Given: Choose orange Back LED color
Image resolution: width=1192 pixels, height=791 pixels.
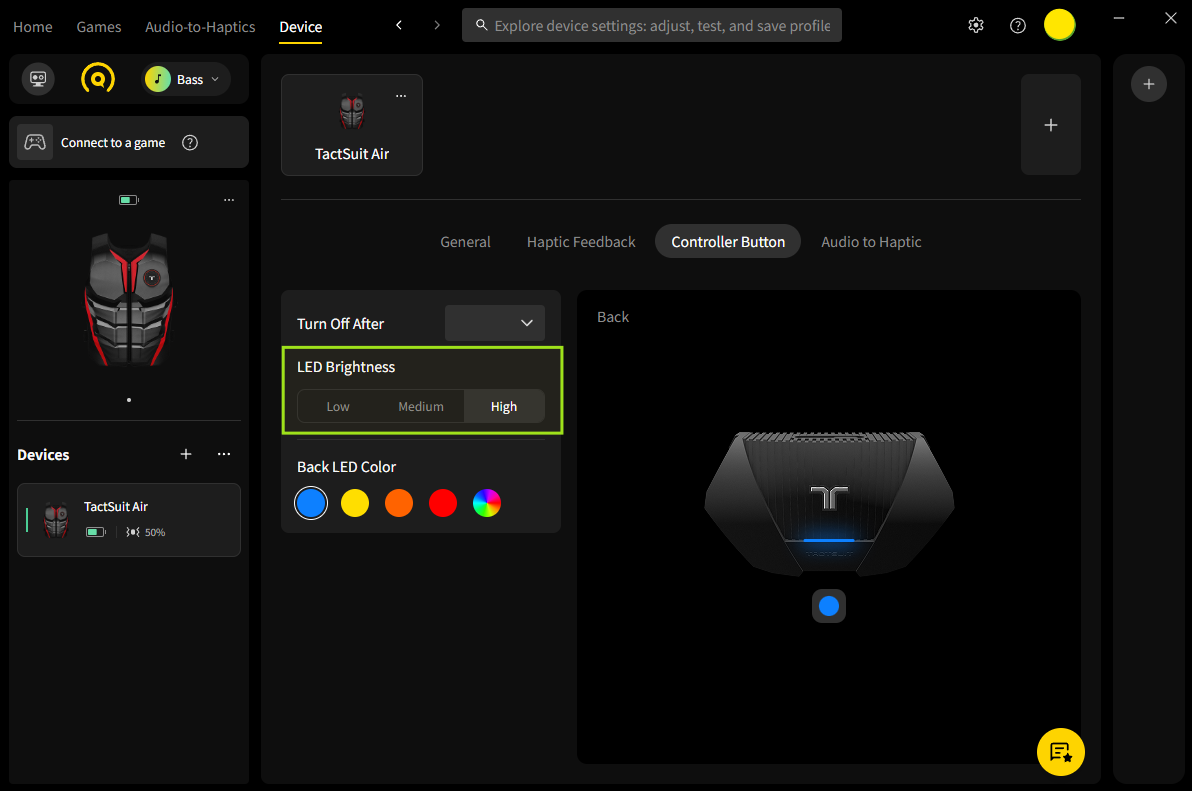Looking at the screenshot, I should tap(399, 503).
